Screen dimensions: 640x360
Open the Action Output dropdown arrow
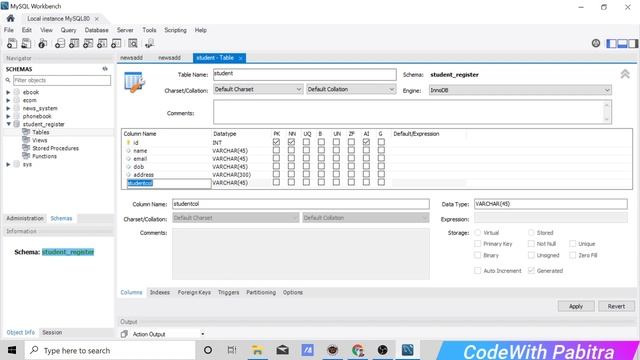[202, 334]
